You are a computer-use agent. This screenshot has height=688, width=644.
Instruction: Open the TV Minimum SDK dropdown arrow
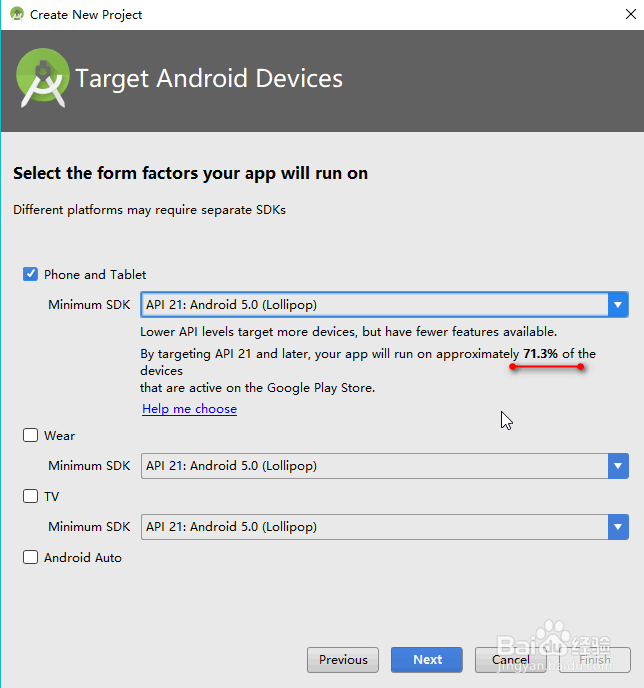(x=618, y=527)
